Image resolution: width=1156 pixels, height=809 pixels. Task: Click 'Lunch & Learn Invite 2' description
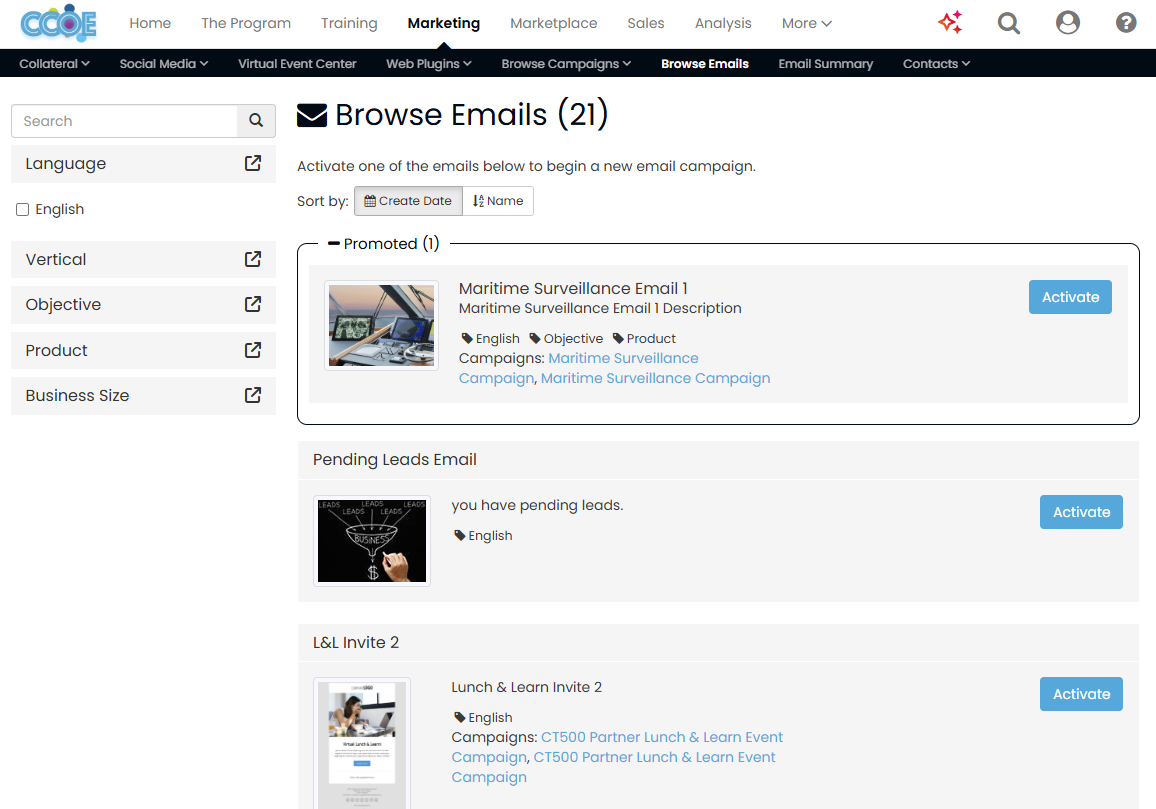pos(526,687)
